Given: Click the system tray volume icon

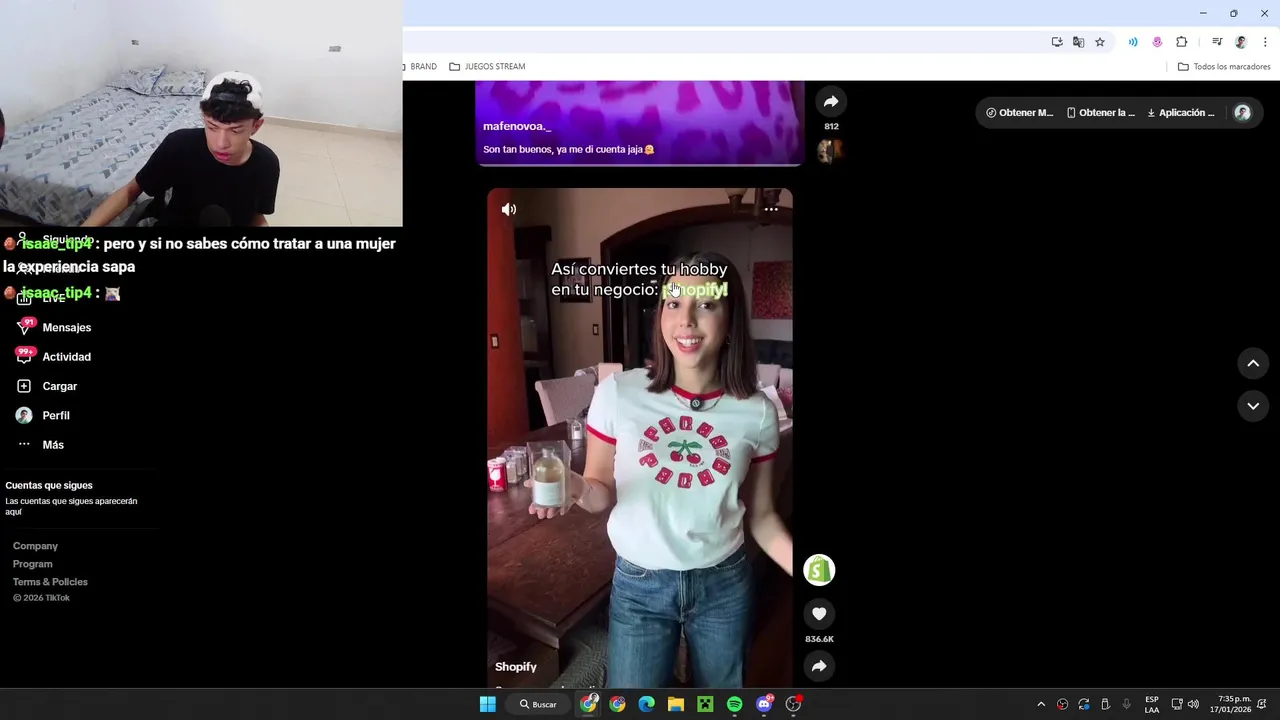Looking at the screenshot, I should coord(1193,704).
